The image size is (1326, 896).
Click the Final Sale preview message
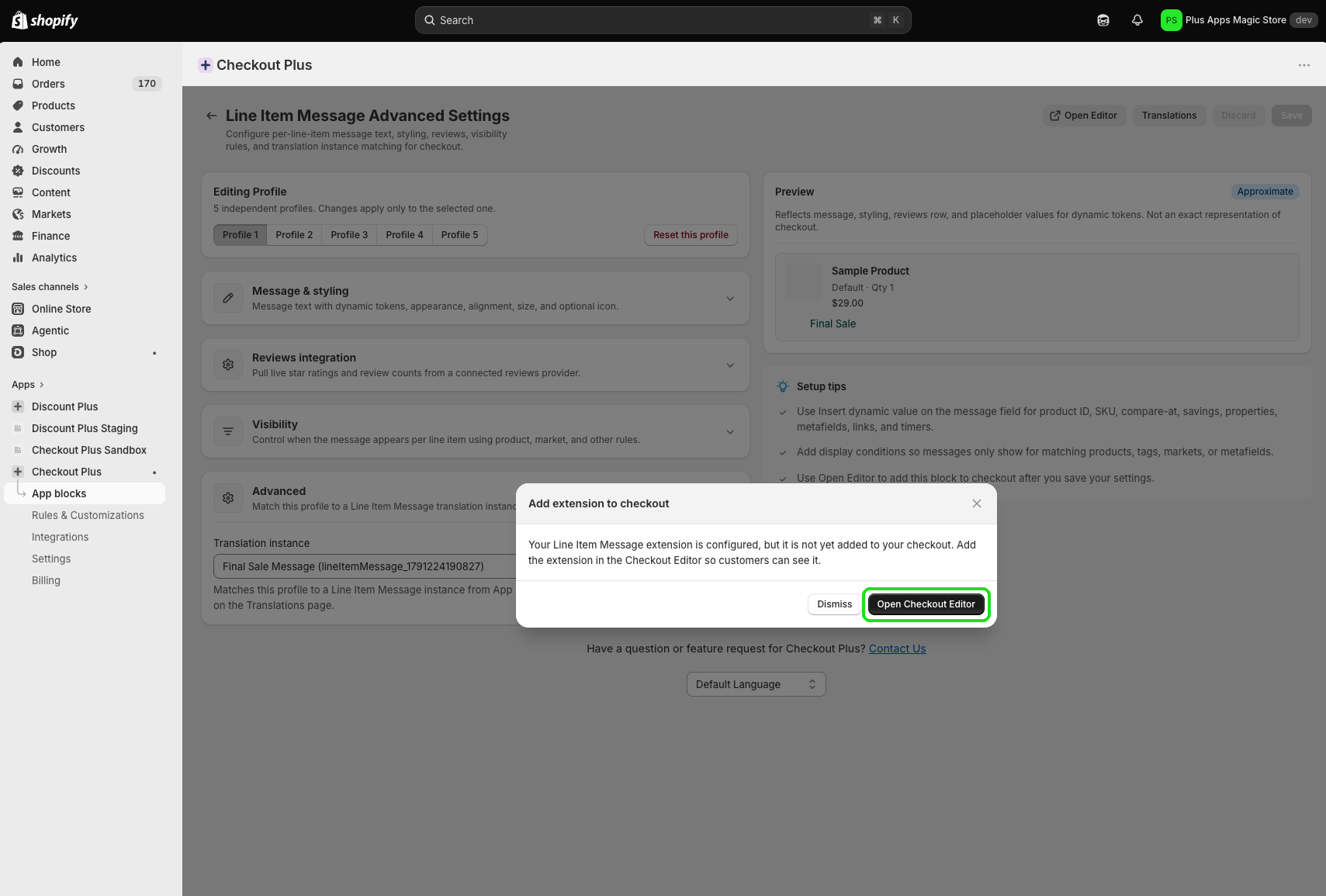pos(833,323)
